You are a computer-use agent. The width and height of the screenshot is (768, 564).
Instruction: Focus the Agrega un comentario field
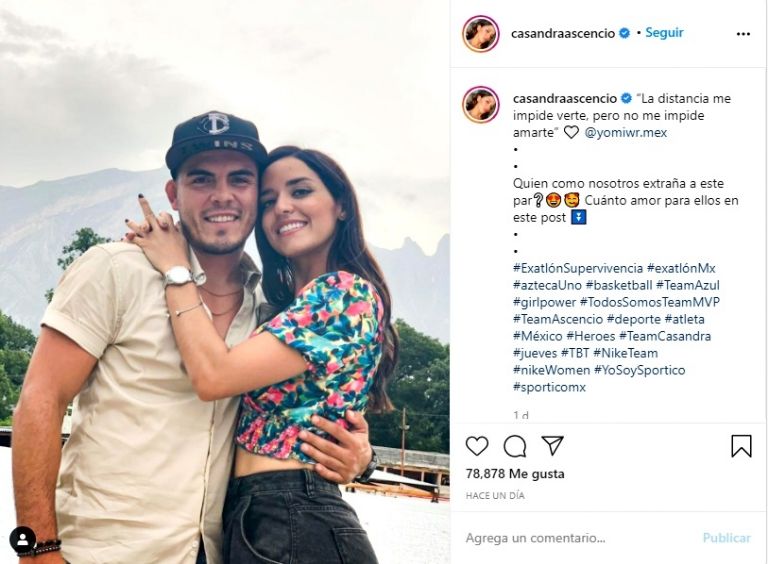tap(578, 538)
